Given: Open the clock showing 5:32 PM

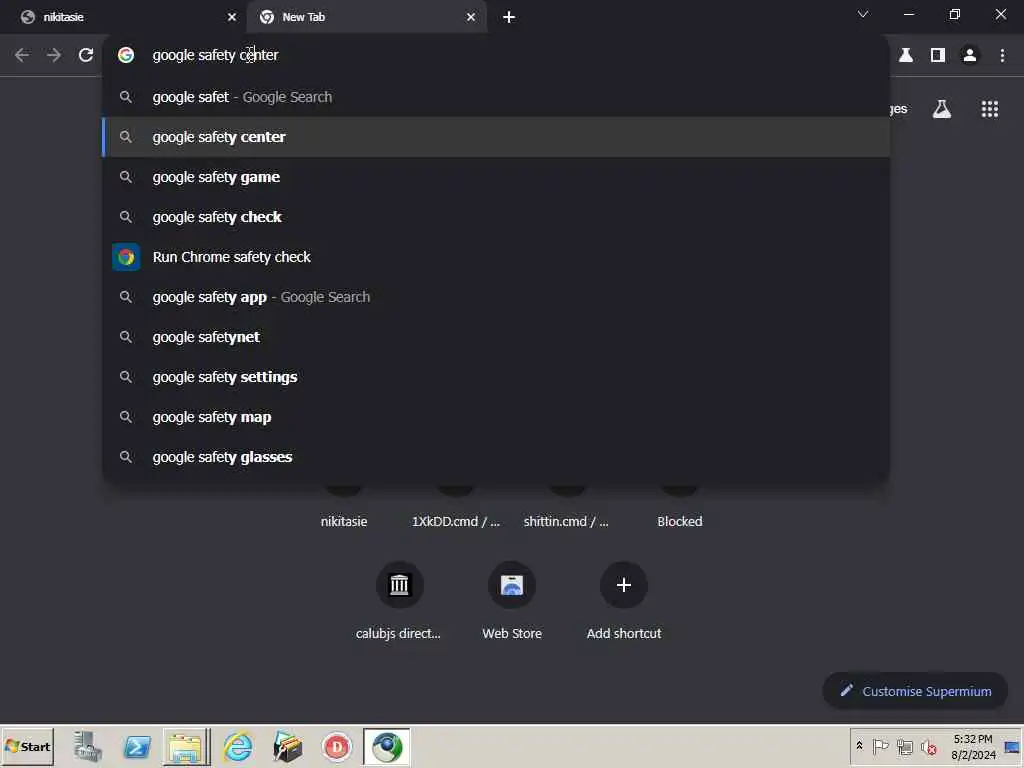Looking at the screenshot, I should point(973,746).
